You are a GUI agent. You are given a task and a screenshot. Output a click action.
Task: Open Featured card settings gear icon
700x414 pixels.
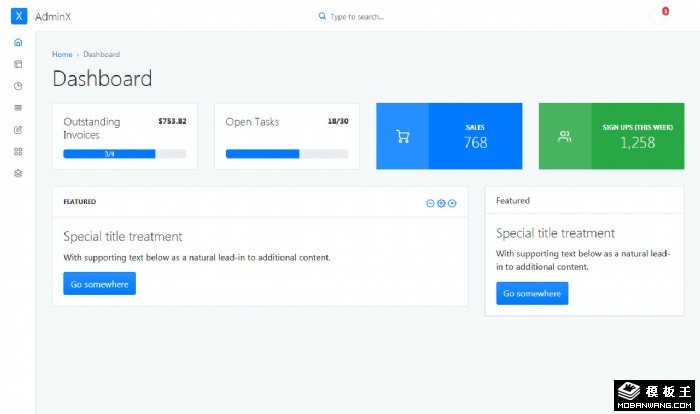[x=441, y=203]
